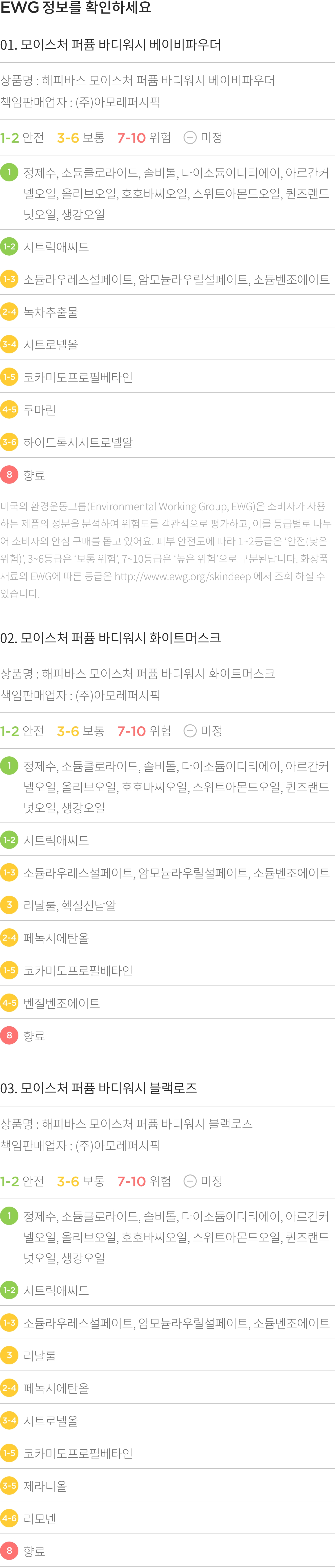Click the orange 3-6 보통 legend in 블랙로즈 section
335x1568 pixels.
[81, 1181]
